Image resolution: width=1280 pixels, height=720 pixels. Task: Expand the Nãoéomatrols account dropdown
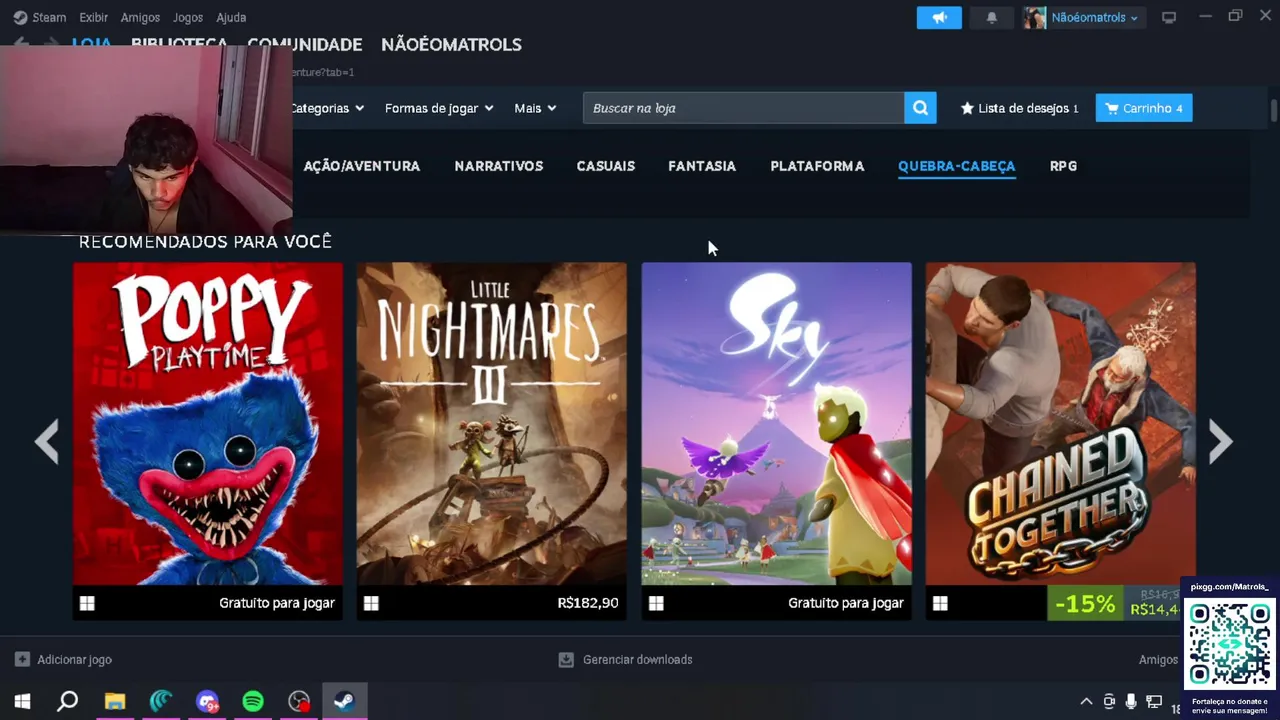coord(1084,17)
